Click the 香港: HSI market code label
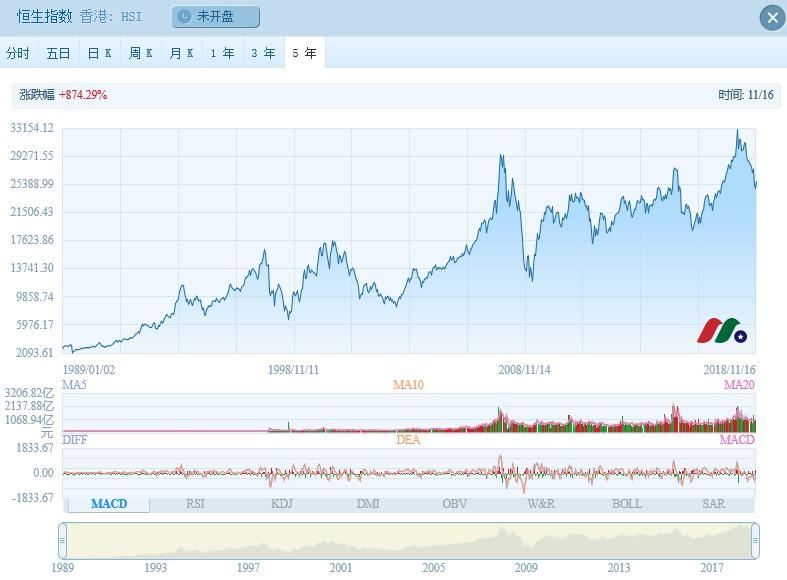Viewport: 787px width, 580px height. pyautogui.click(x=111, y=17)
